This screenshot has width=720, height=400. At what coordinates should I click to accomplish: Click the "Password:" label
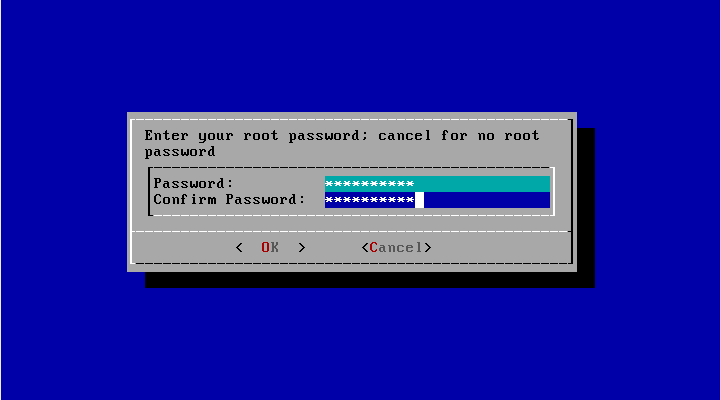click(193, 184)
